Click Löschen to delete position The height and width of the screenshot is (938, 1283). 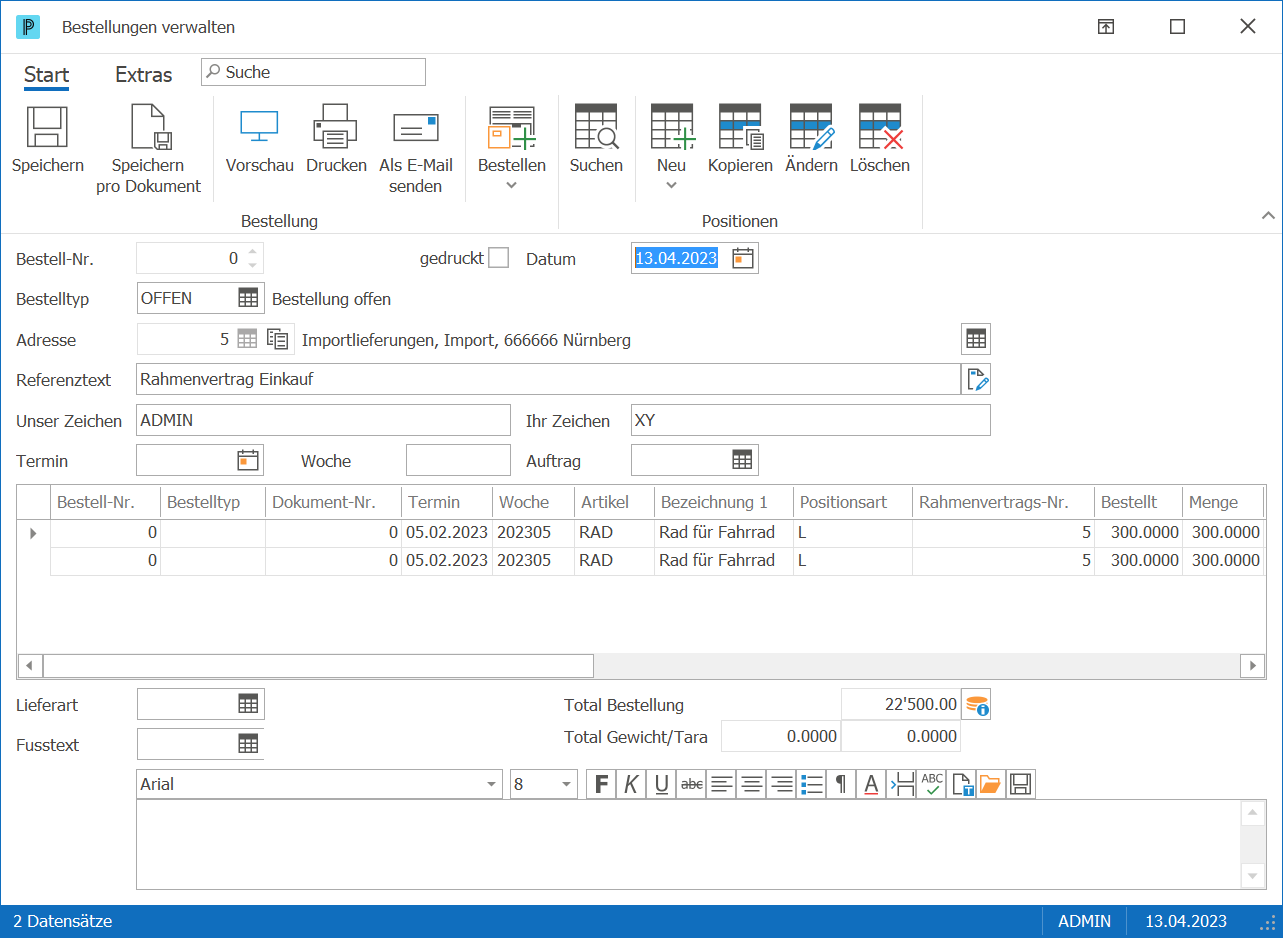tap(879, 127)
